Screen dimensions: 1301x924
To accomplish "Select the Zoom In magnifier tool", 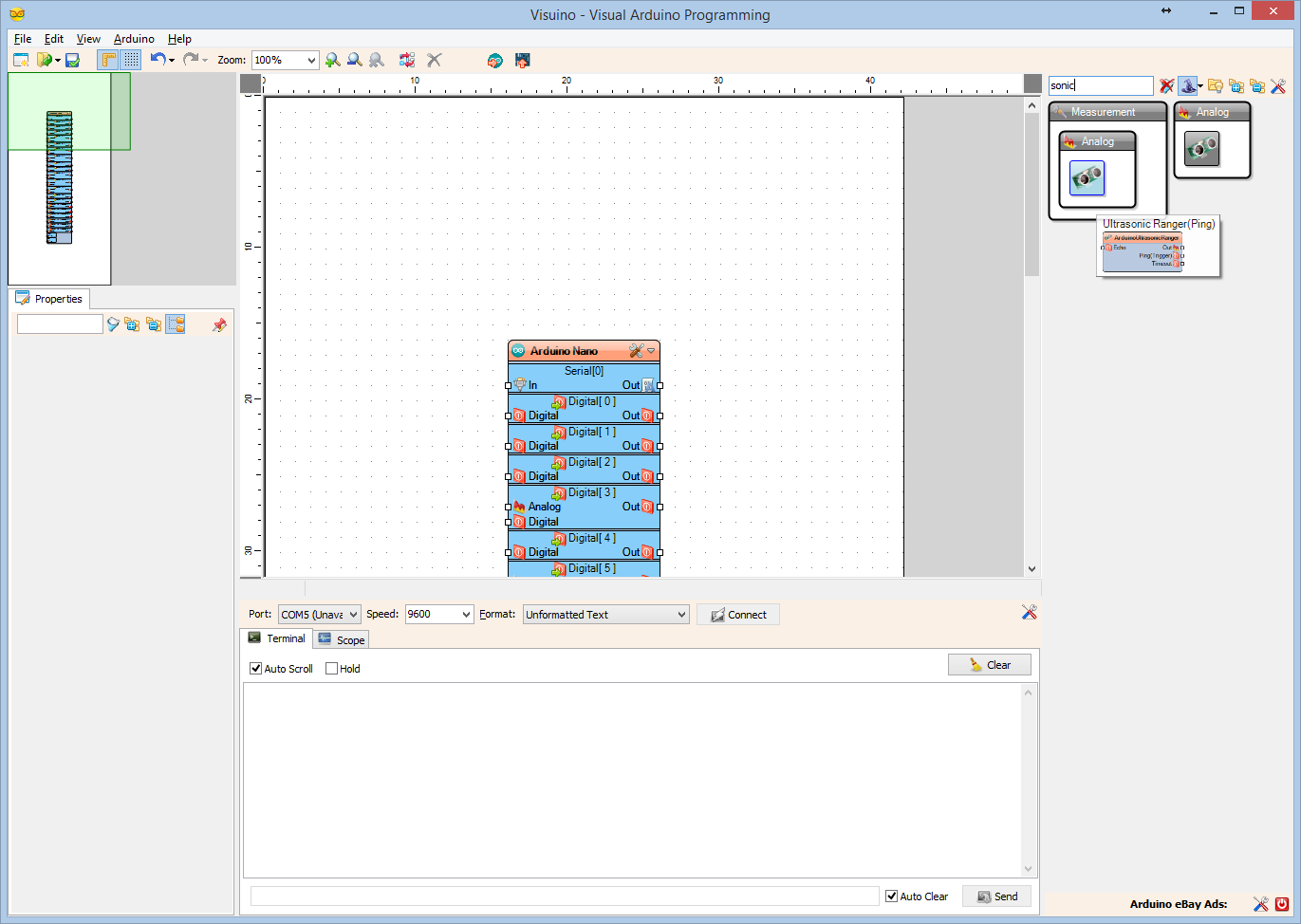I will (332, 60).
